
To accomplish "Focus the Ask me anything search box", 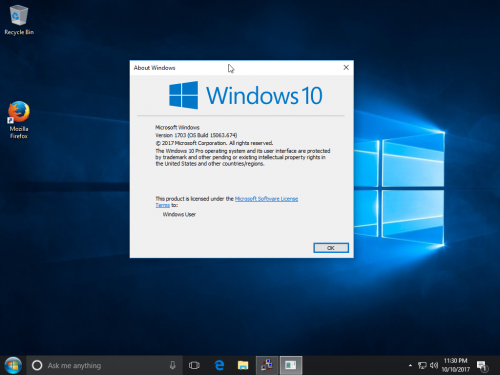I will 104,365.
